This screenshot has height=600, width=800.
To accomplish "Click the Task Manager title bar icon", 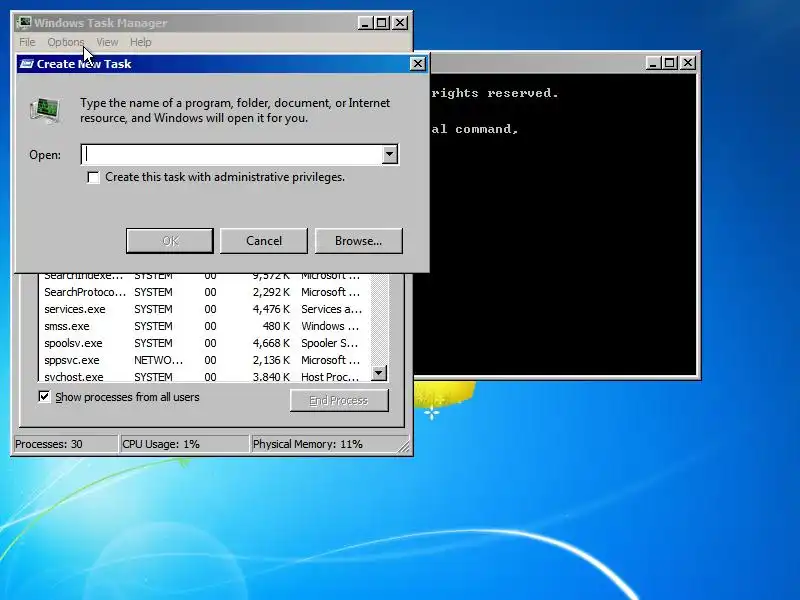I will 23,22.
